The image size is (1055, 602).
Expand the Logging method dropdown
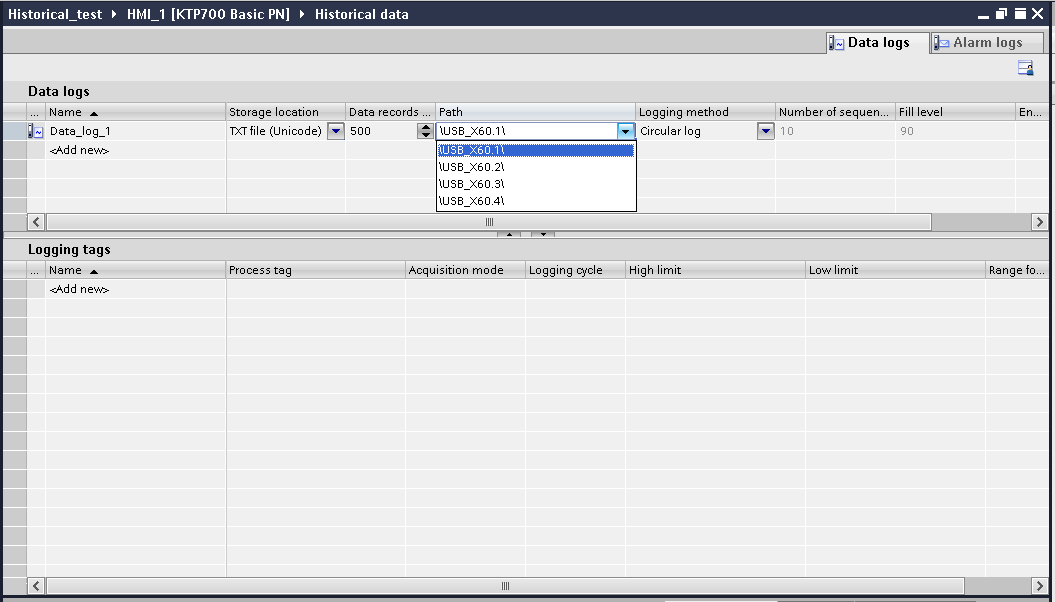[x=765, y=131]
